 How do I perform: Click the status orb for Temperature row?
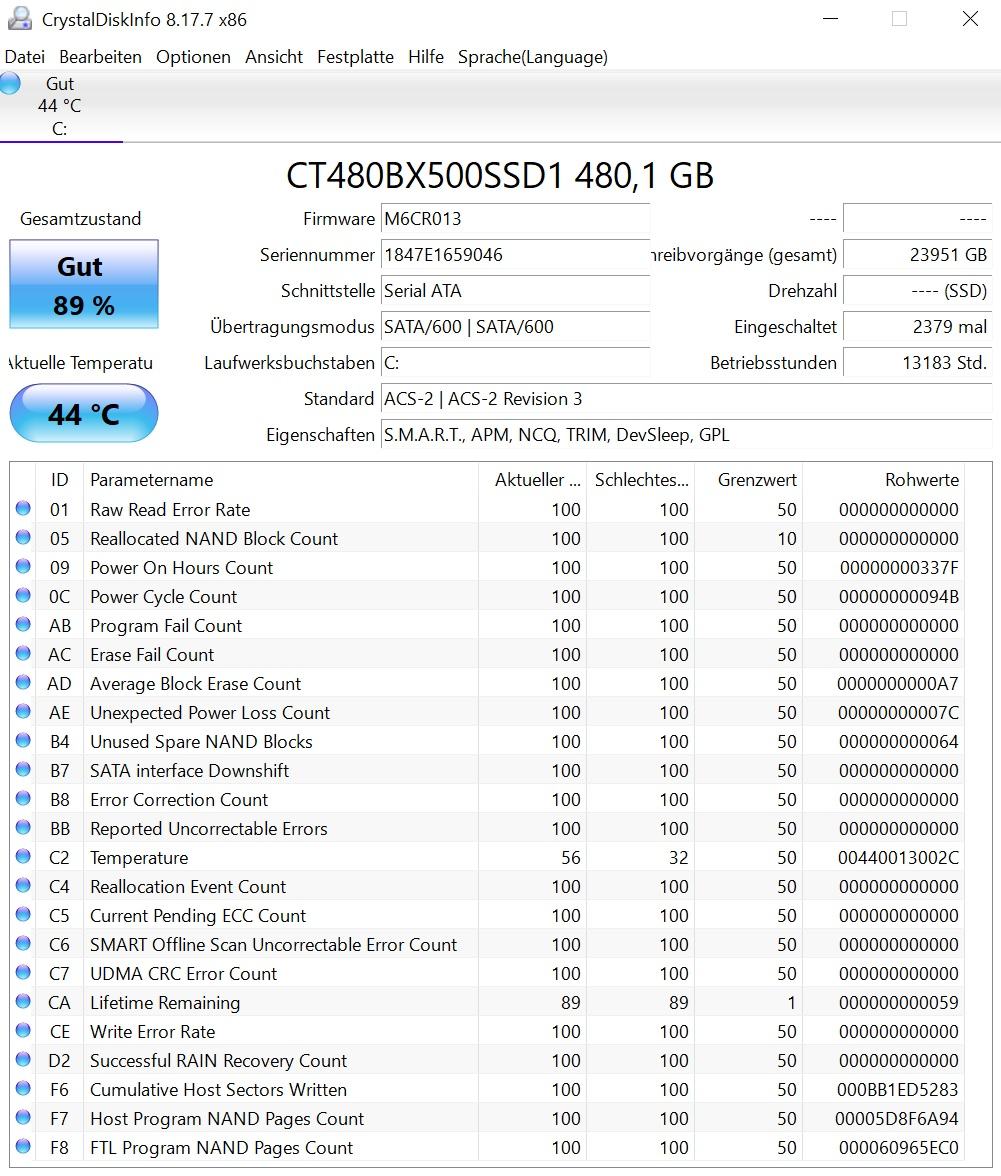click(23, 856)
